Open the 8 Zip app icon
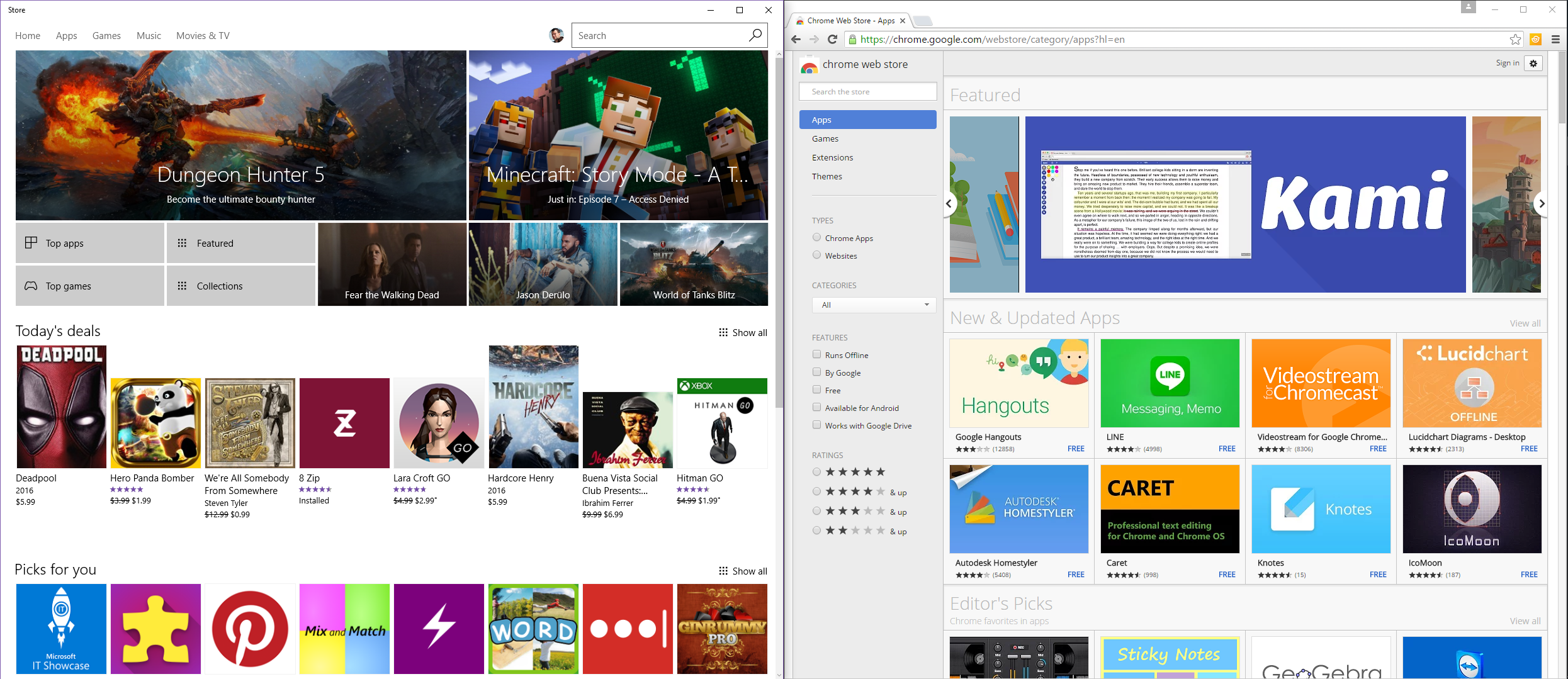The image size is (1568, 679). click(x=344, y=423)
